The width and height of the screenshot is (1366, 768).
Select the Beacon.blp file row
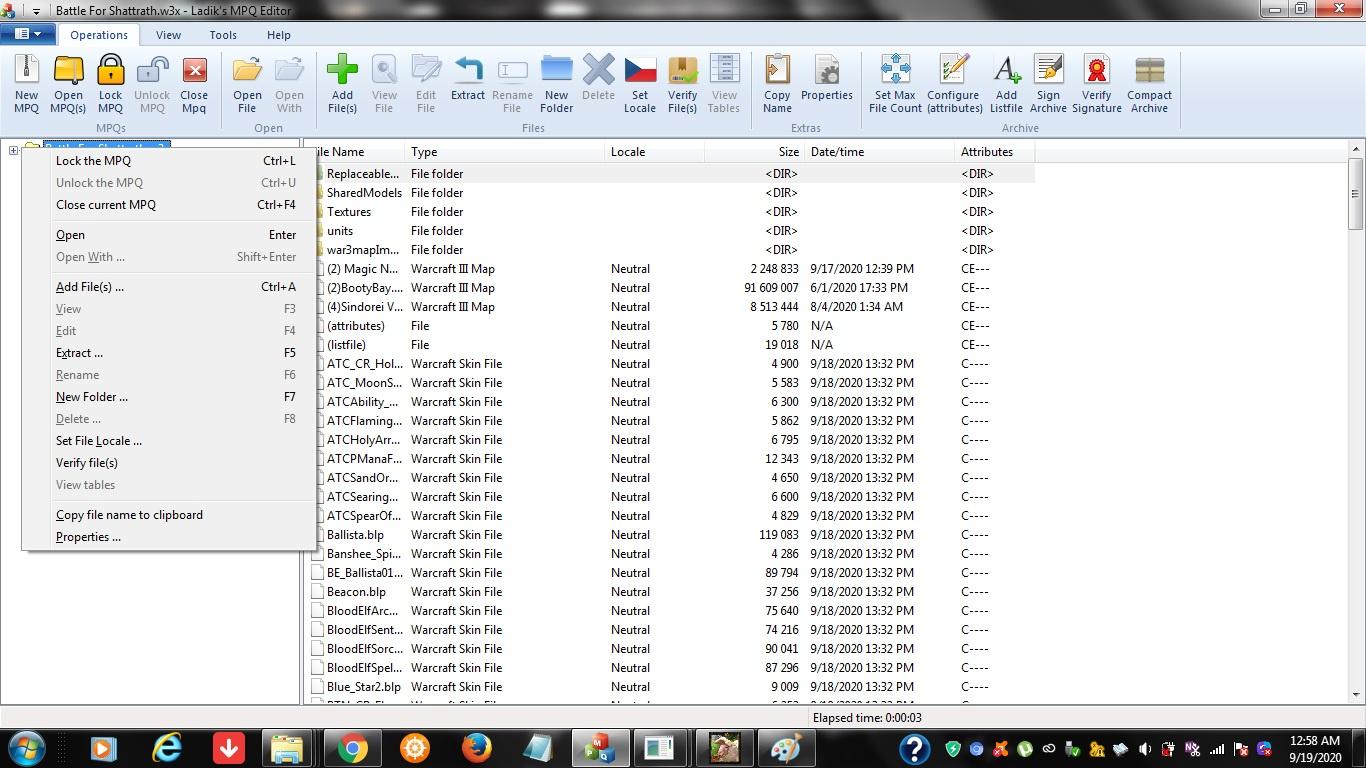(672, 591)
